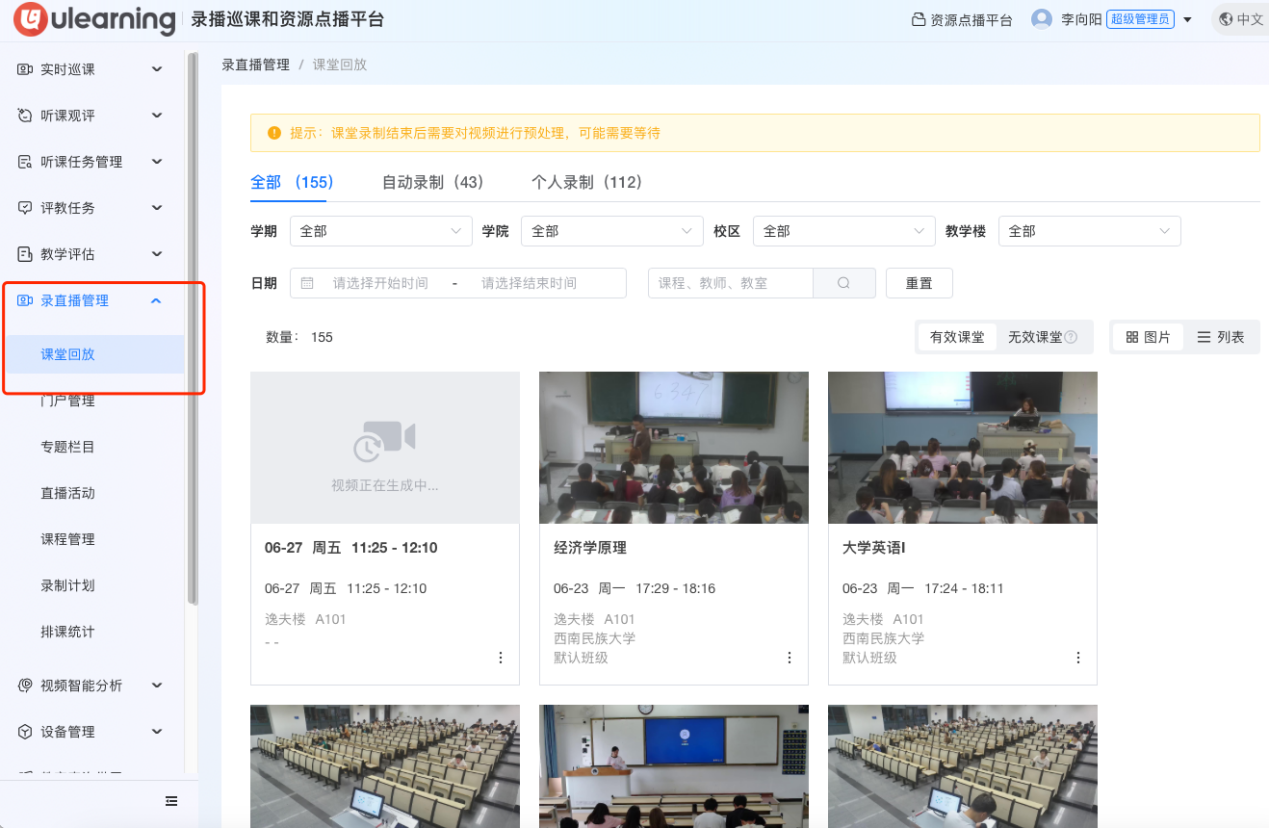Click the sidebar vertical scrollbar

193,330
